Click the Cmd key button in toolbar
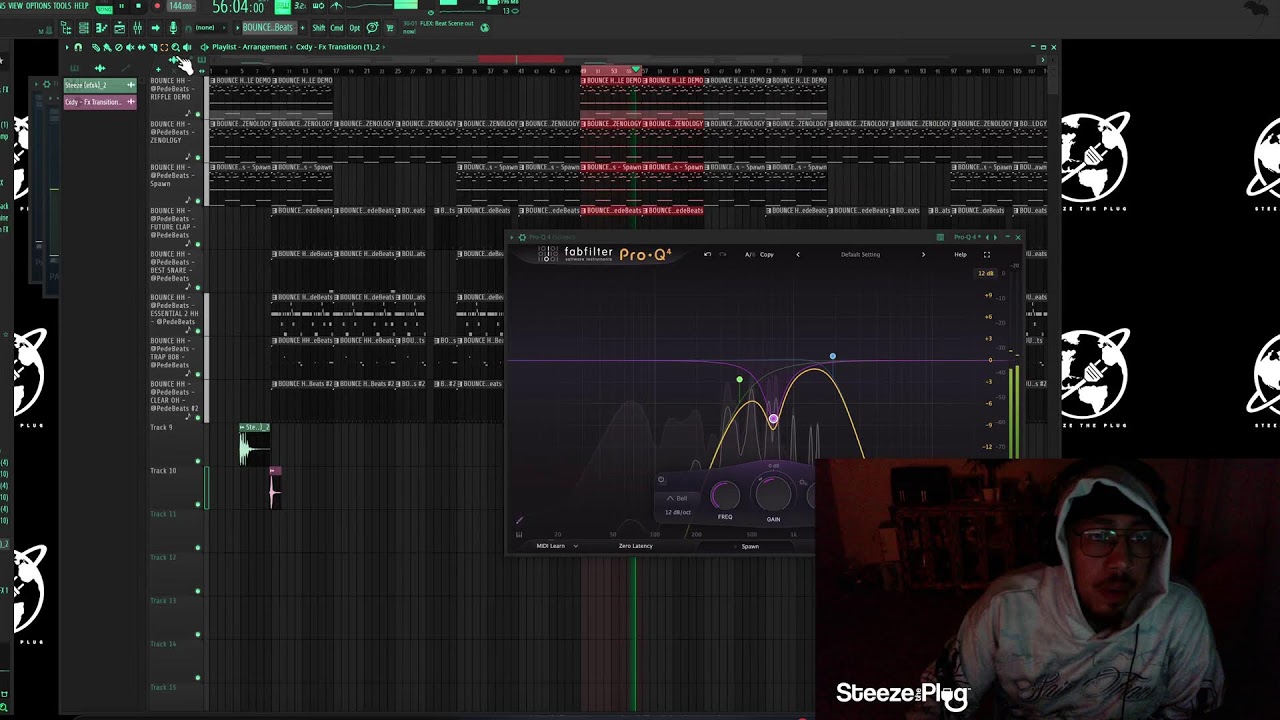 pyautogui.click(x=337, y=28)
